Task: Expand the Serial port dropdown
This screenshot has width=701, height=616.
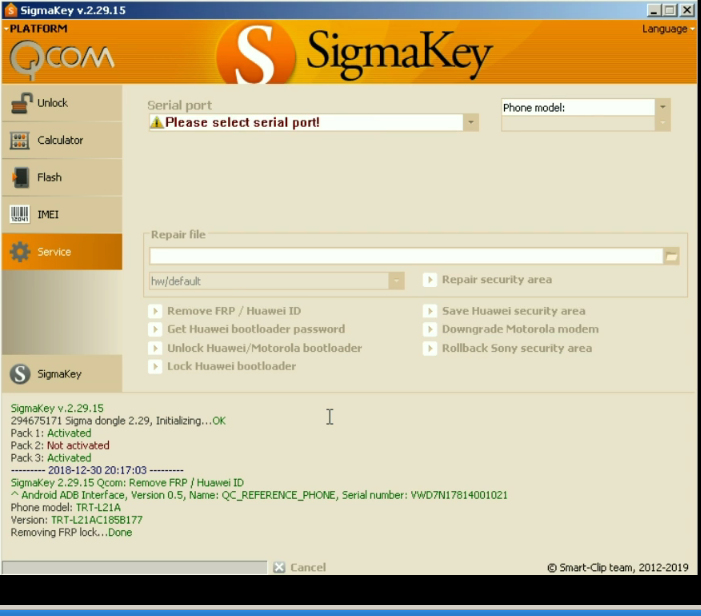Action: click(x=471, y=122)
